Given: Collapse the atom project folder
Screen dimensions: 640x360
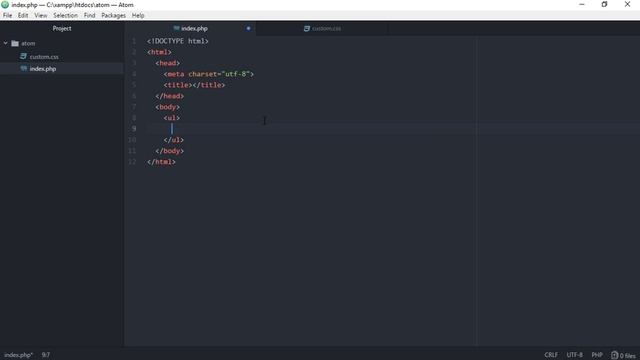Looking at the screenshot, I should pyautogui.click(x=6, y=43).
